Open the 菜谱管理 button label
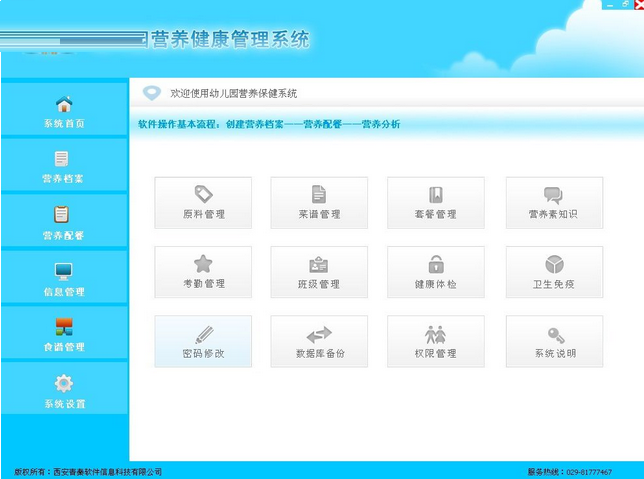The height and width of the screenshot is (479, 644). click(x=319, y=214)
